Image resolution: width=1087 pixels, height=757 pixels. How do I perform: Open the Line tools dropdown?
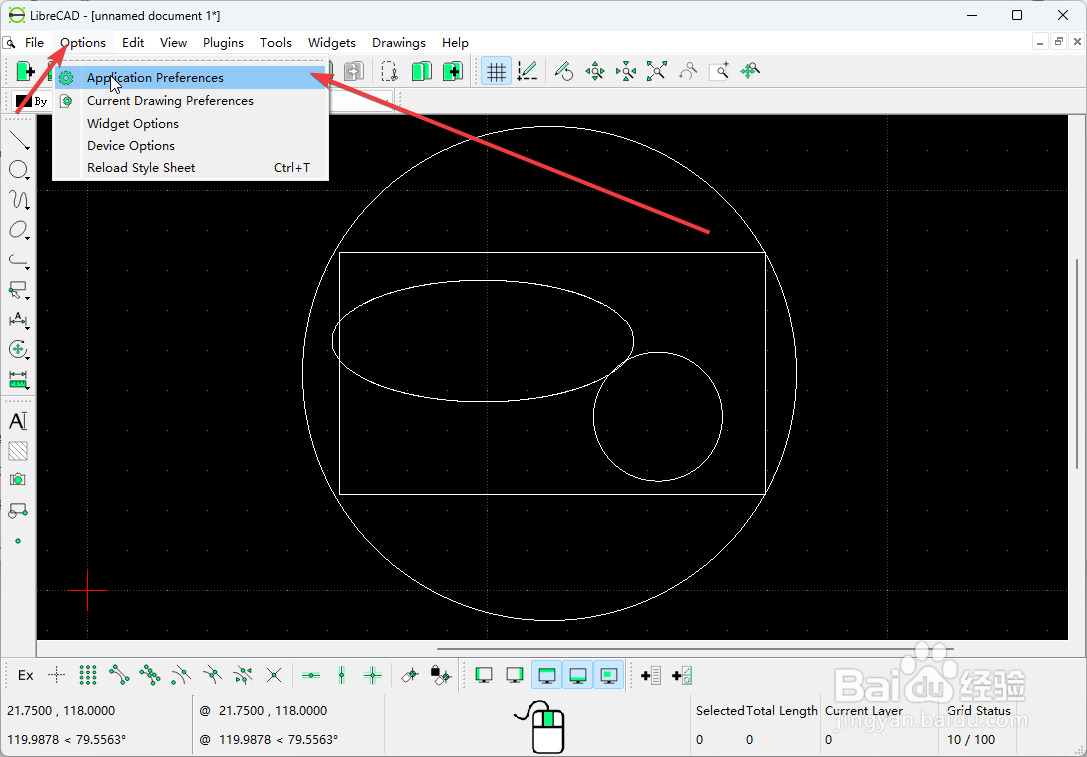19,140
